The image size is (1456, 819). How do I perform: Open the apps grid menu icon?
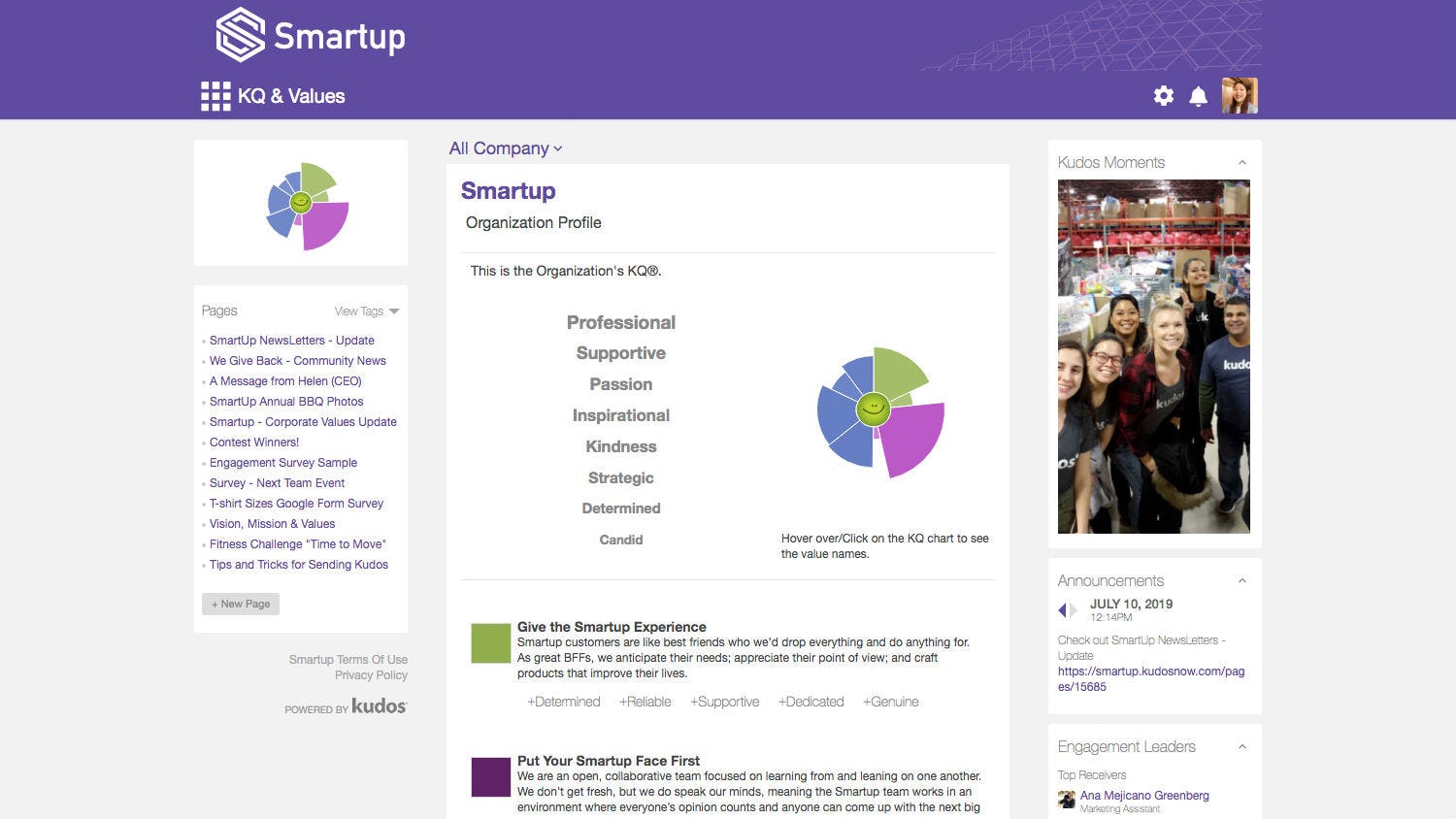215,96
